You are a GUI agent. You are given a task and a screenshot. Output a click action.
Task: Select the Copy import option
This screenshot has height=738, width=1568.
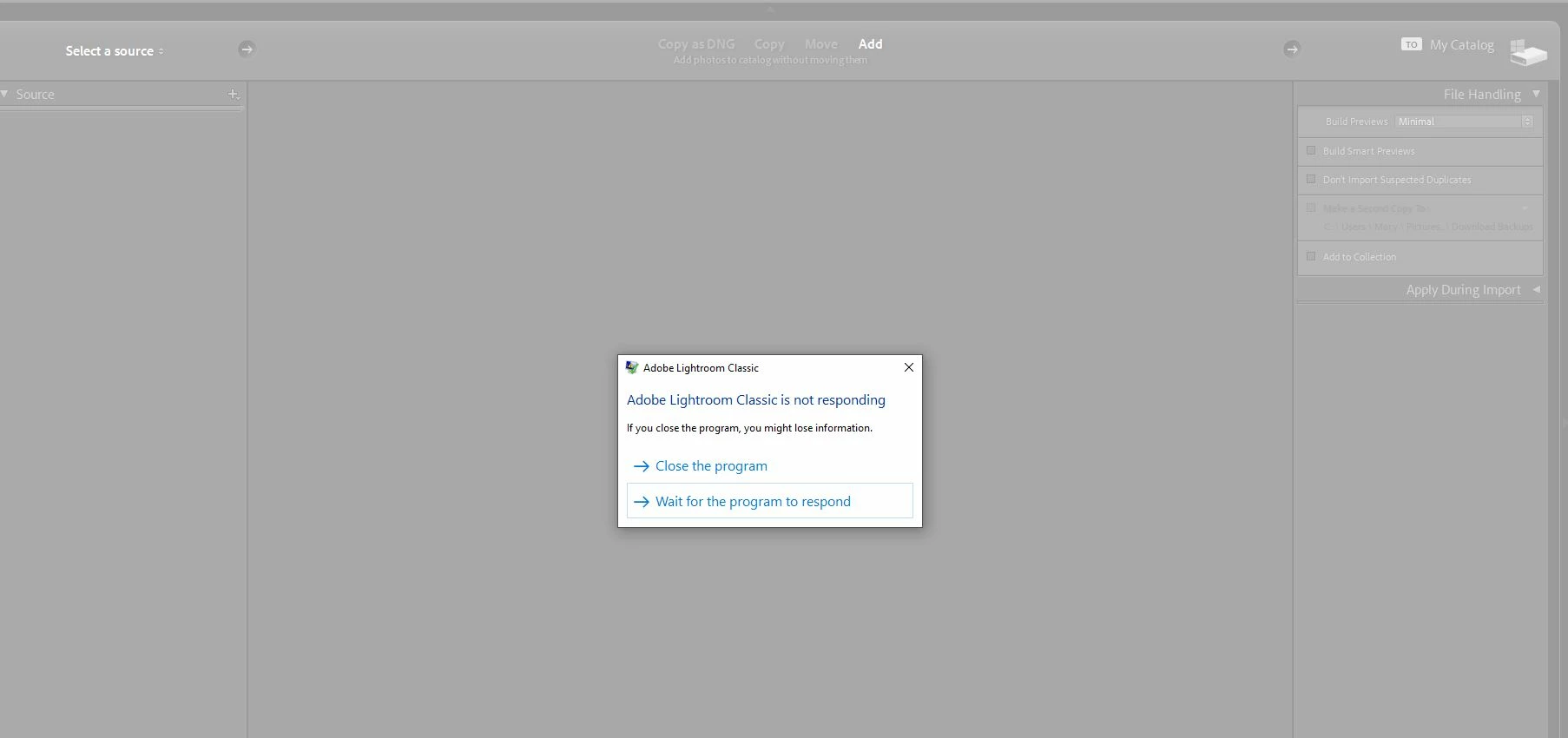769,43
